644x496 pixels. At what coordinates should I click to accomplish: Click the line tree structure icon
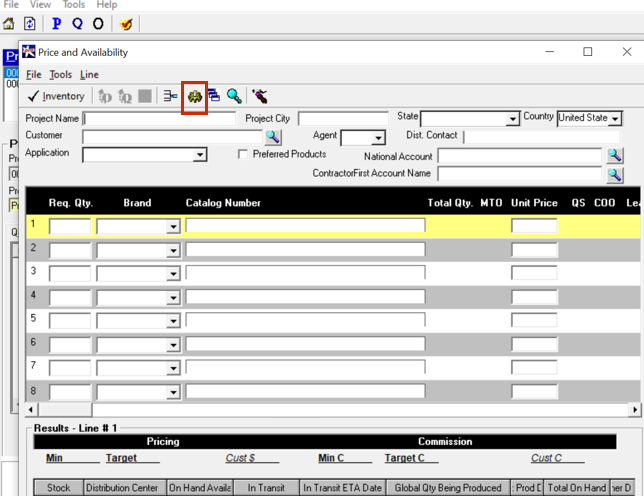tap(170, 96)
